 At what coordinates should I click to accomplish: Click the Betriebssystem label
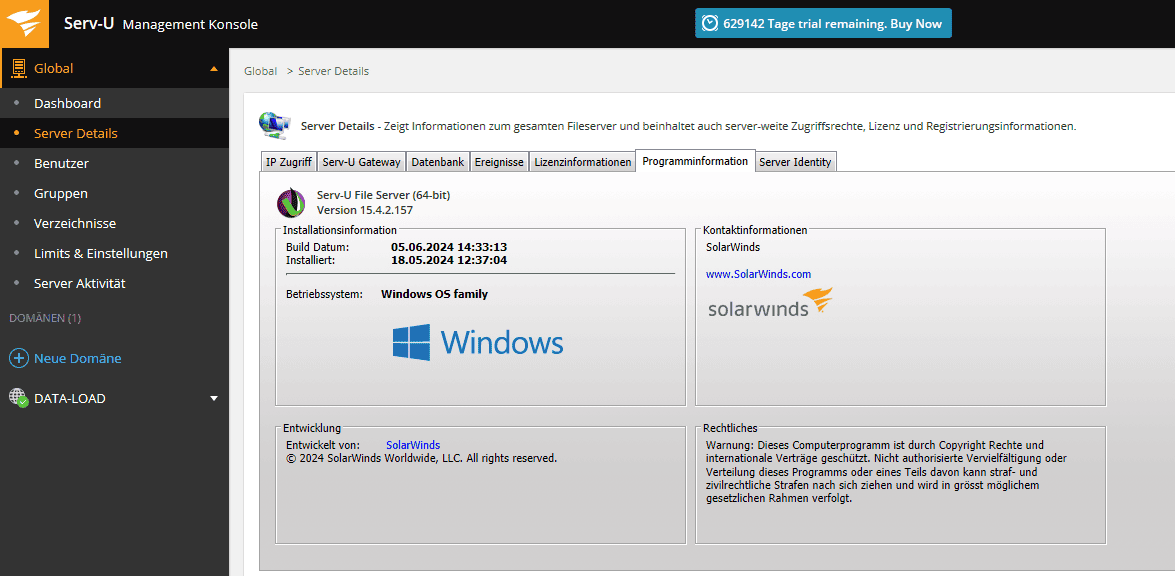tap(324, 294)
